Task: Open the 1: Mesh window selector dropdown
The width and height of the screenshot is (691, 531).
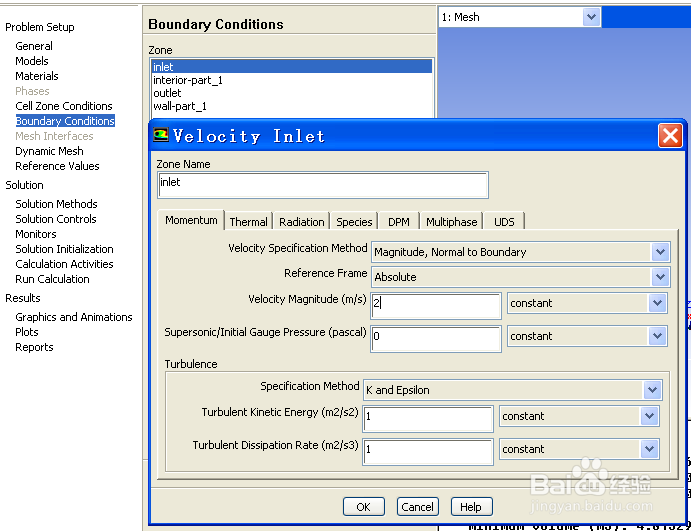Action: coord(591,17)
